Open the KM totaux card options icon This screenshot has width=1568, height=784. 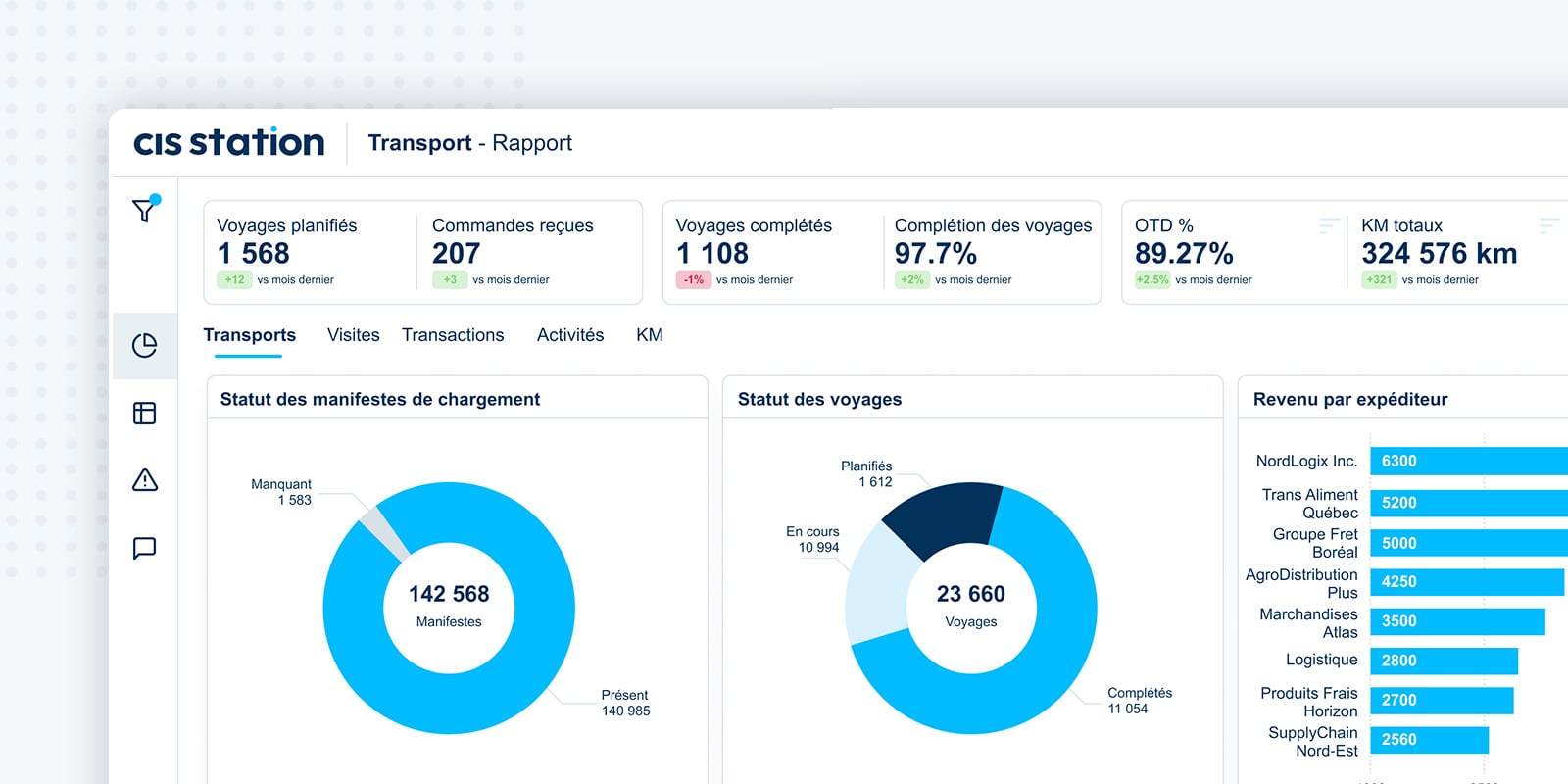pyautogui.click(x=1548, y=226)
